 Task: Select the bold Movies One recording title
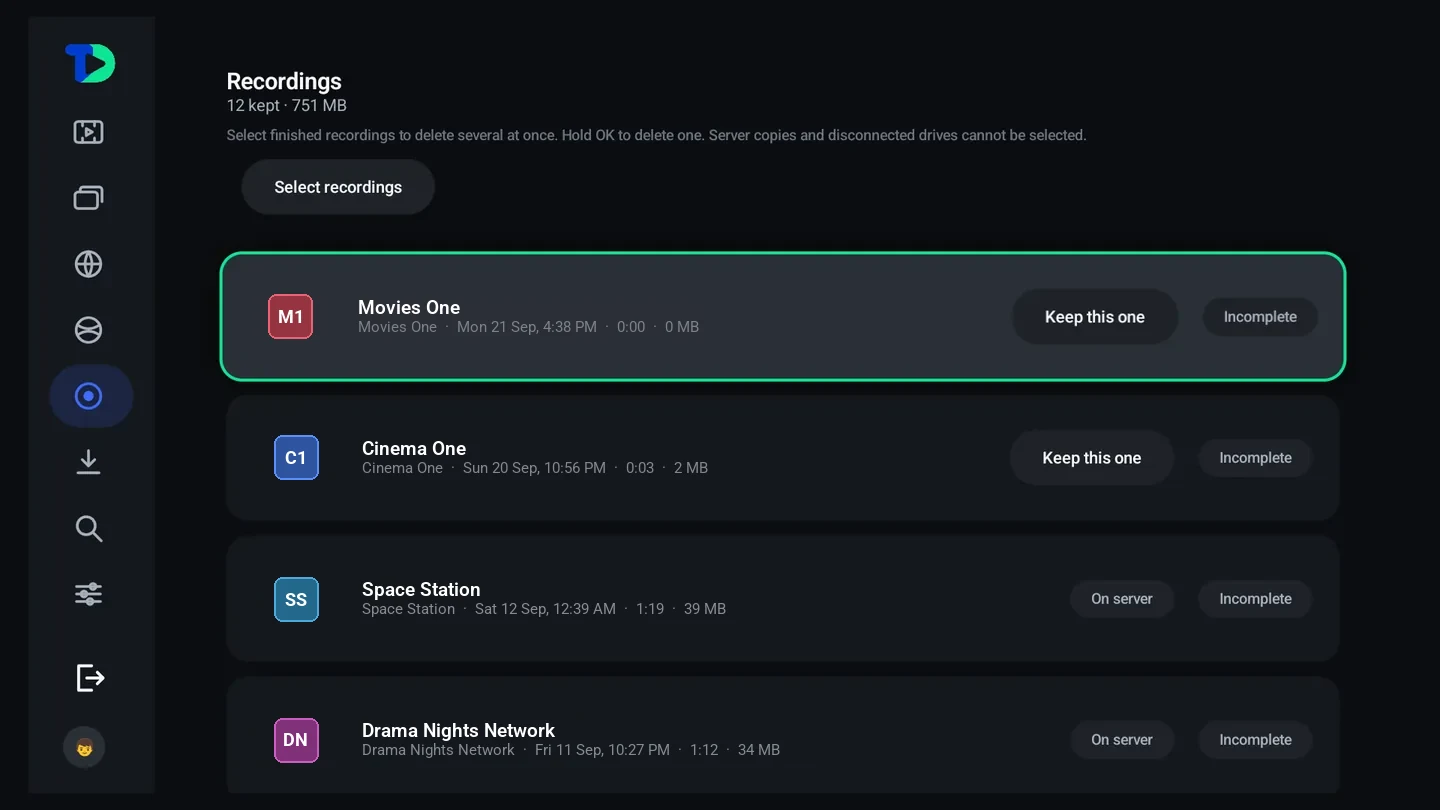point(409,308)
